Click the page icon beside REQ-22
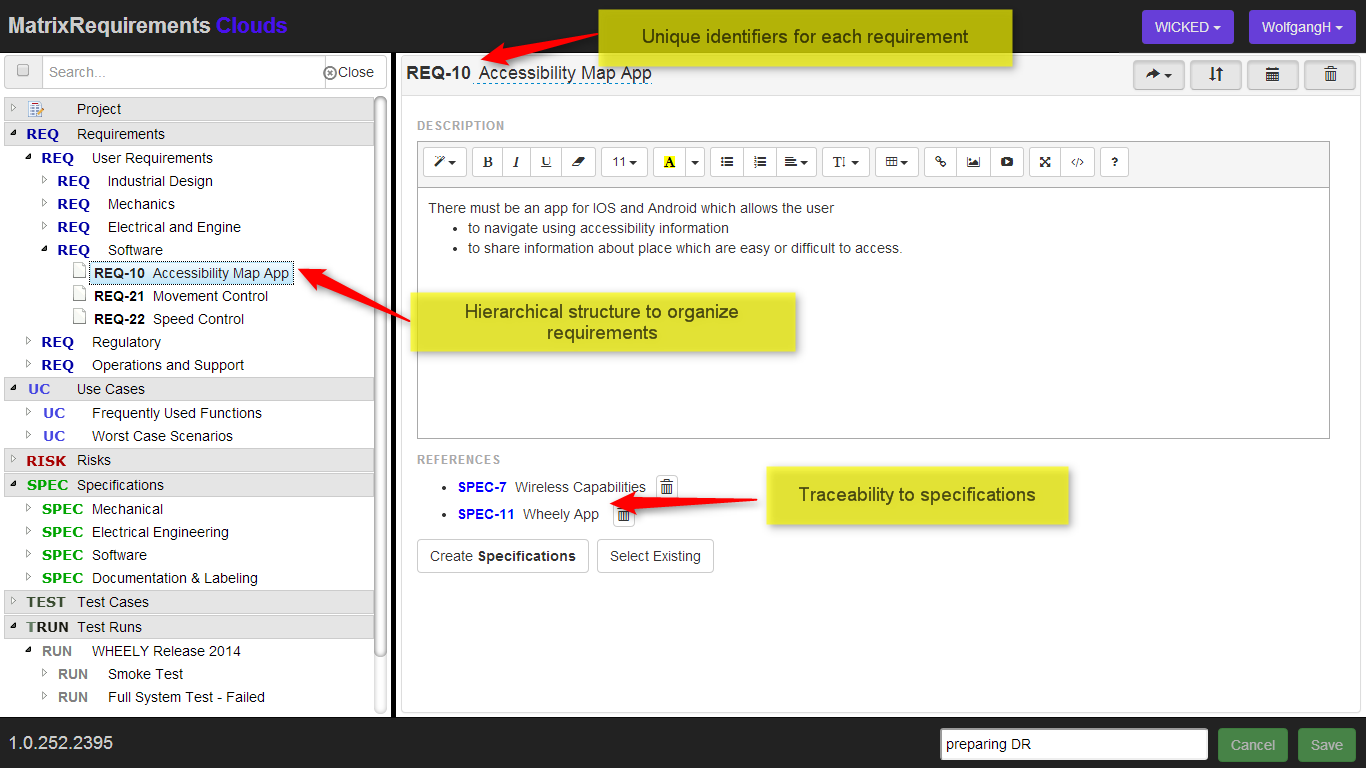The width and height of the screenshot is (1366, 768). tap(80, 318)
